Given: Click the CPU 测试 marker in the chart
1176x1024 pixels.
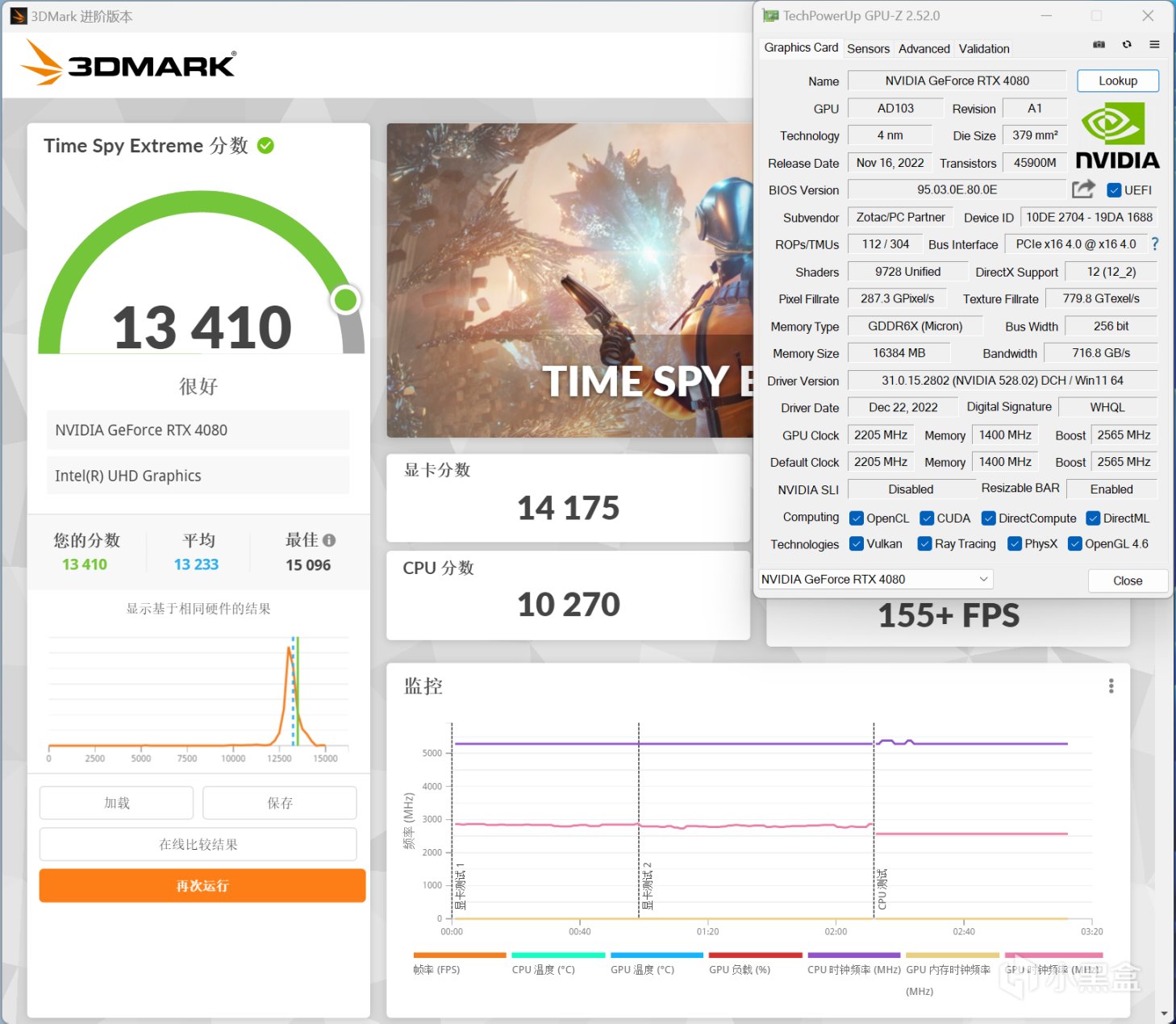Looking at the screenshot, I should pyautogui.click(x=882, y=889).
